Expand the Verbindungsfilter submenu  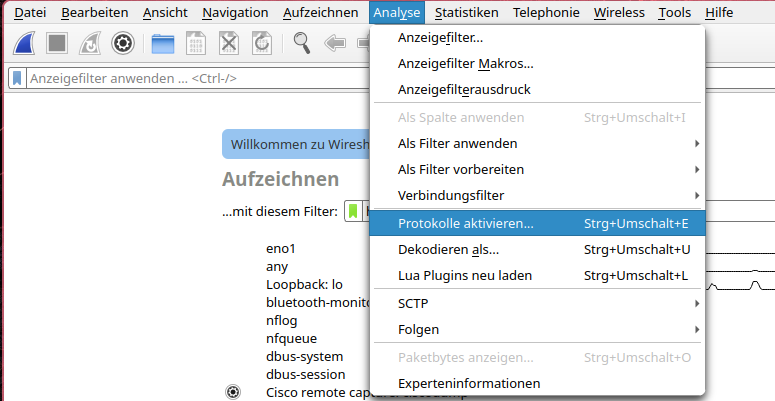pyautogui.click(x=537, y=195)
